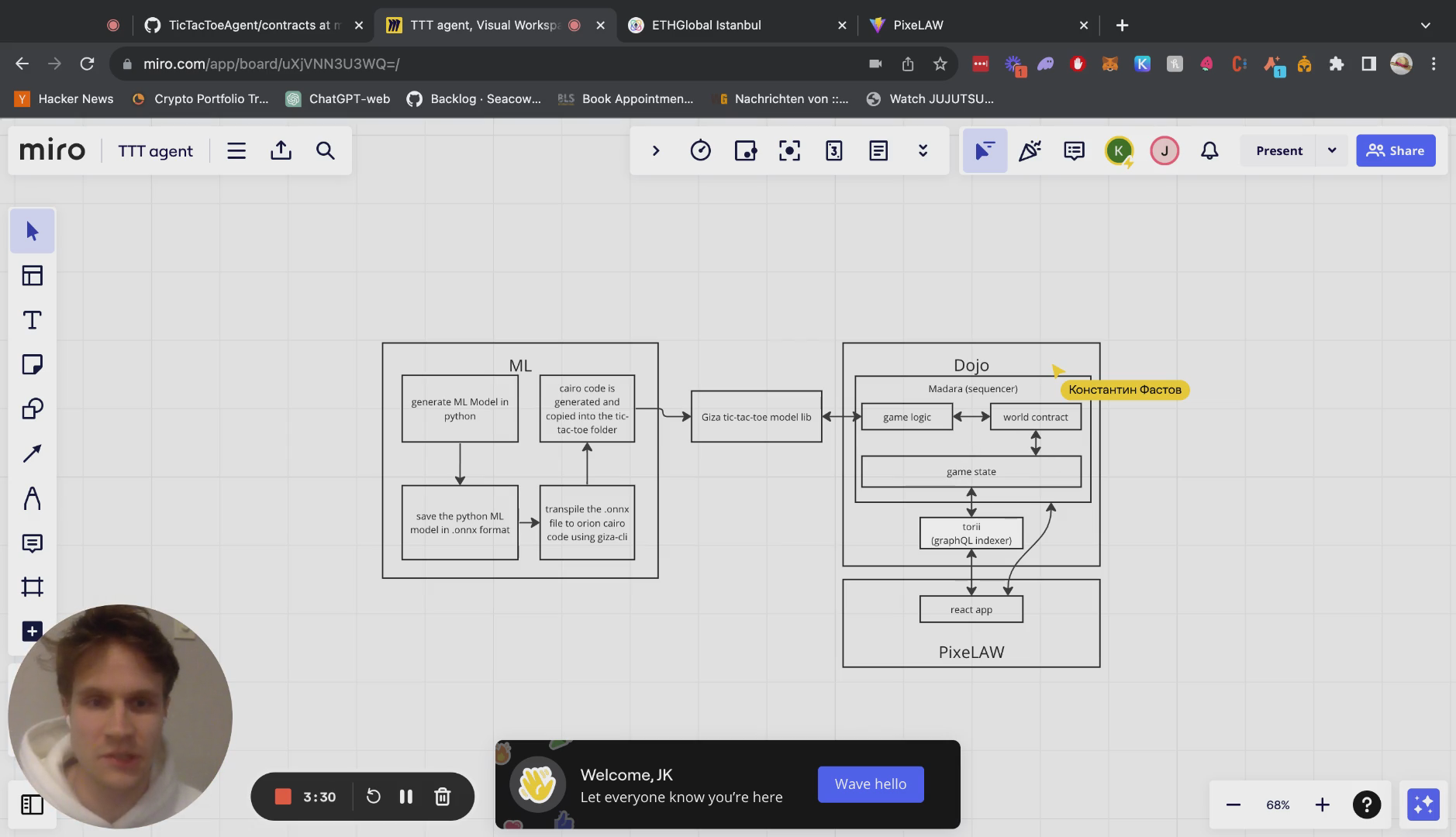Open the estimation cards tool
The height and width of the screenshot is (837, 1456).
[834, 150]
